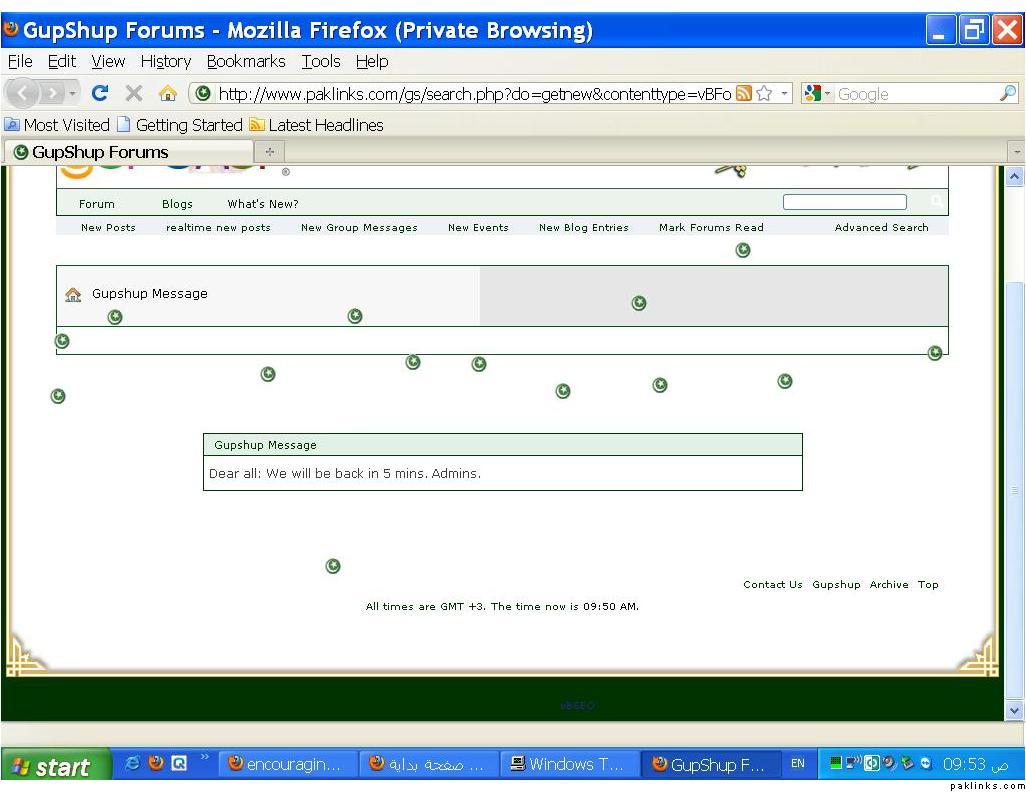Click the forum search input field
Screen dimensions: 1026x792
pos(844,202)
